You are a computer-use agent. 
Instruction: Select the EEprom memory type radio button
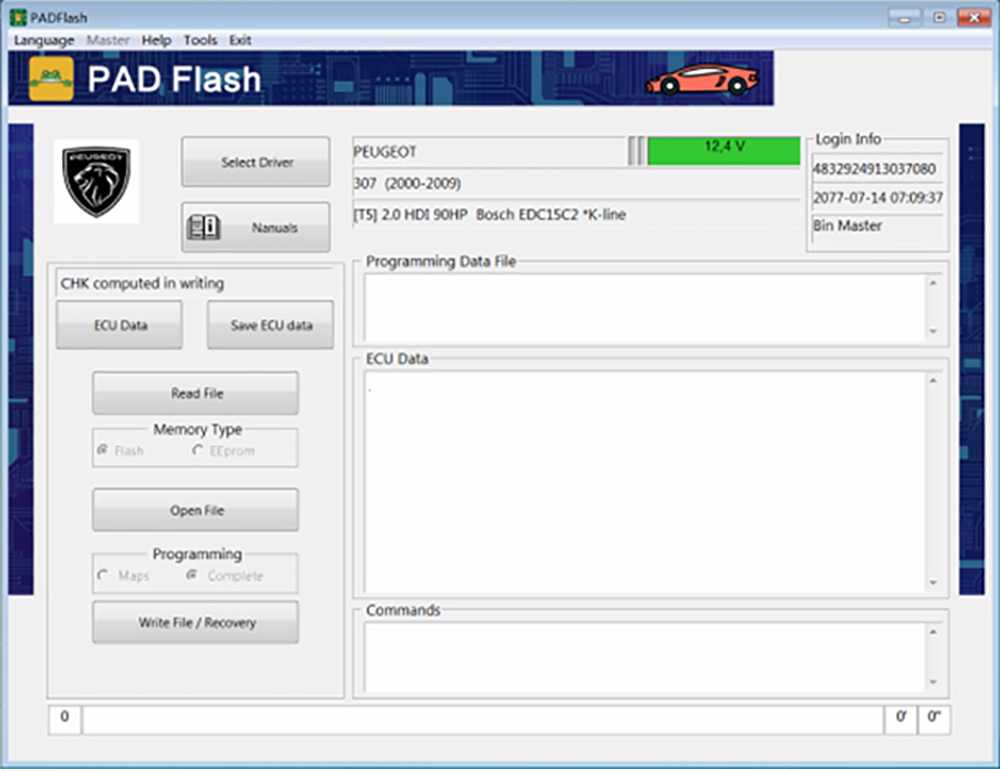point(197,450)
